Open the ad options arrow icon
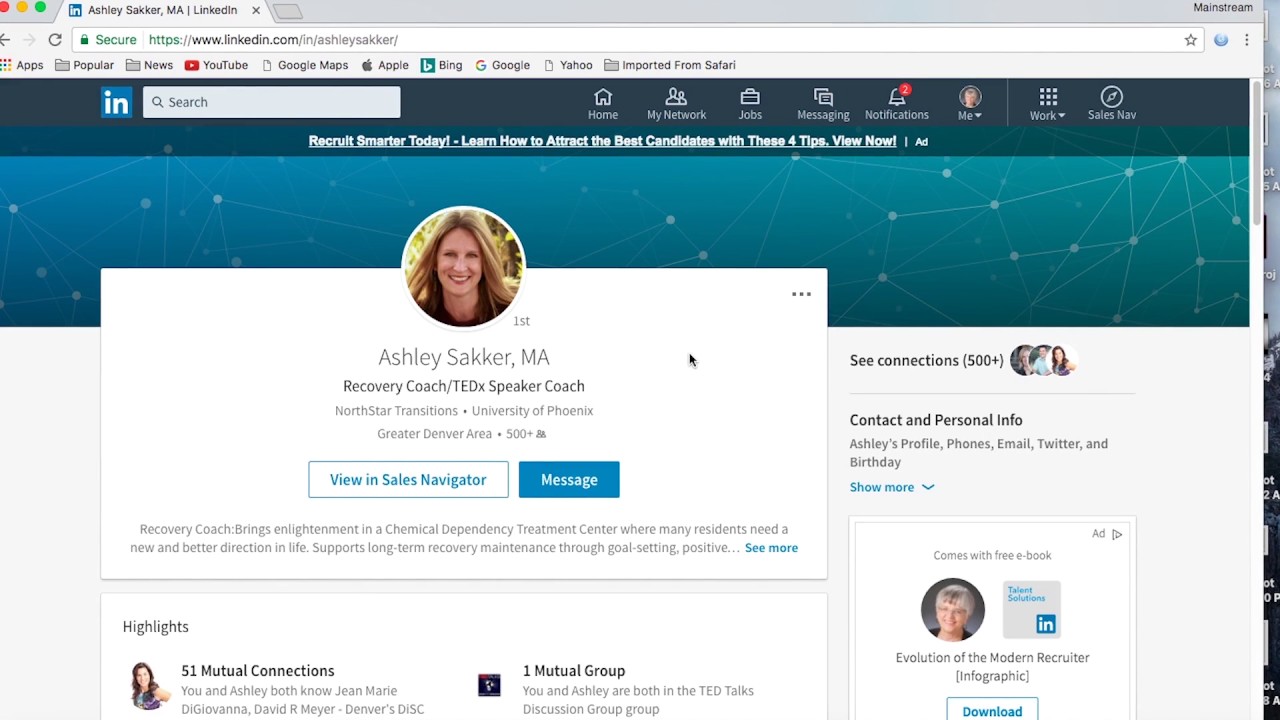The width and height of the screenshot is (1280, 720). click(1117, 534)
